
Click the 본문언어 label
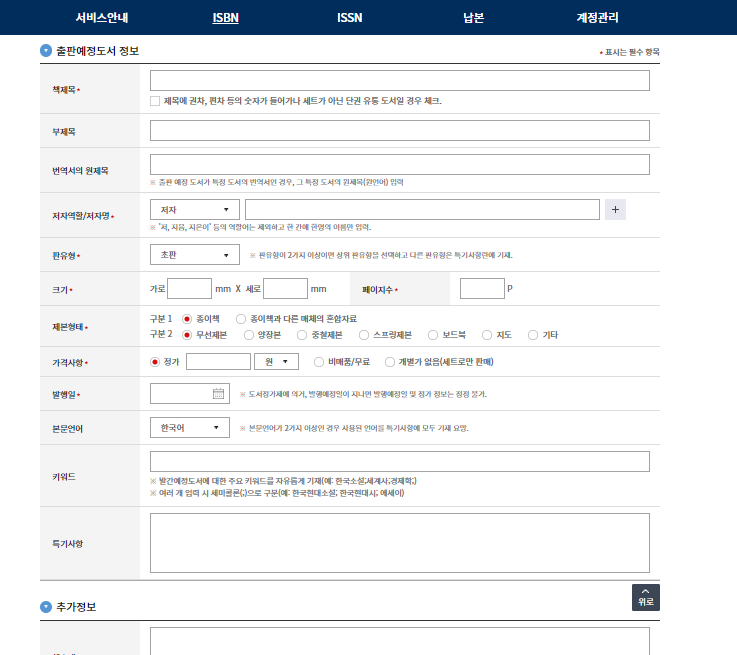(x=67, y=429)
